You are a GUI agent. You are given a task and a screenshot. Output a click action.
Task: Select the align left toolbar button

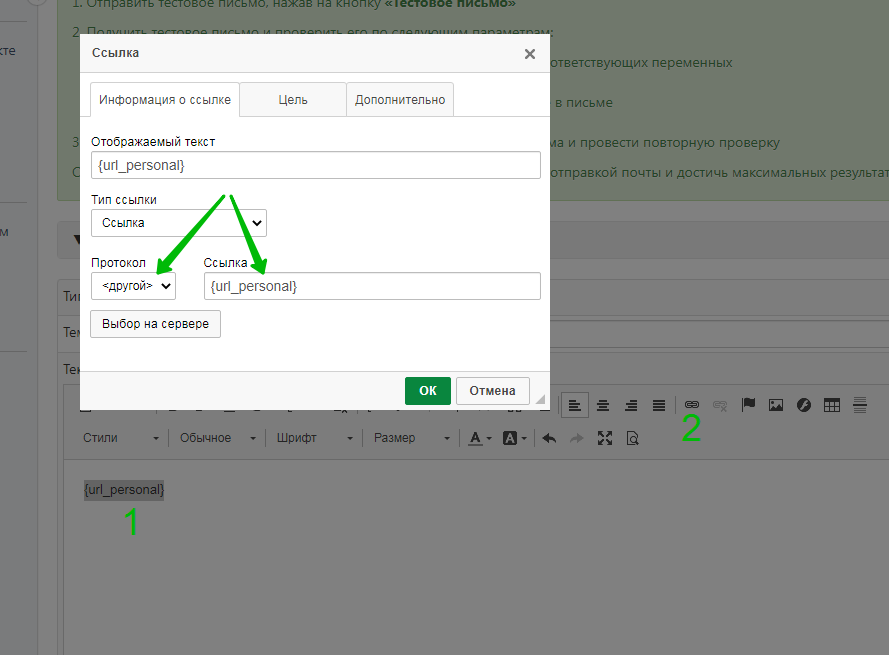coord(574,405)
